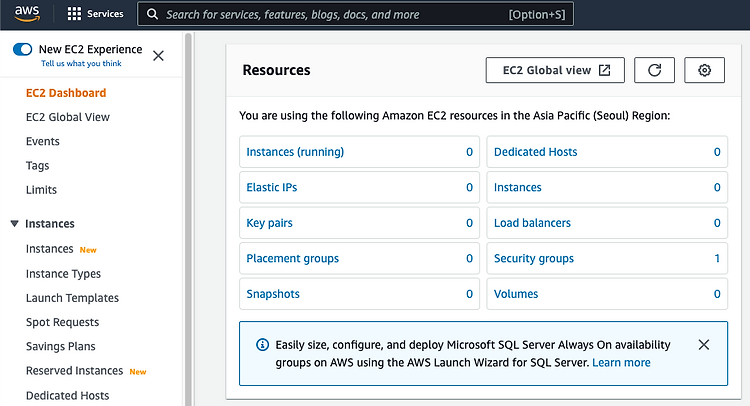The width and height of the screenshot is (750, 406).
Task: Open Resources settings gear
Action: (704, 70)
